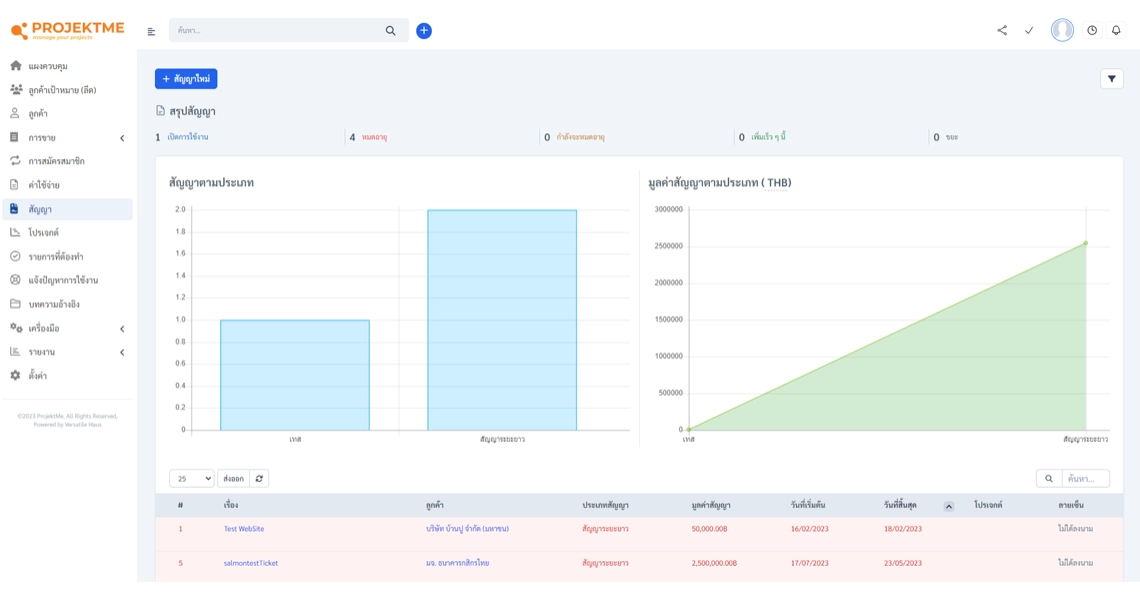Screen dimensions: 1140x597
Task: Click the top search input field
Action: click(278, 31)
